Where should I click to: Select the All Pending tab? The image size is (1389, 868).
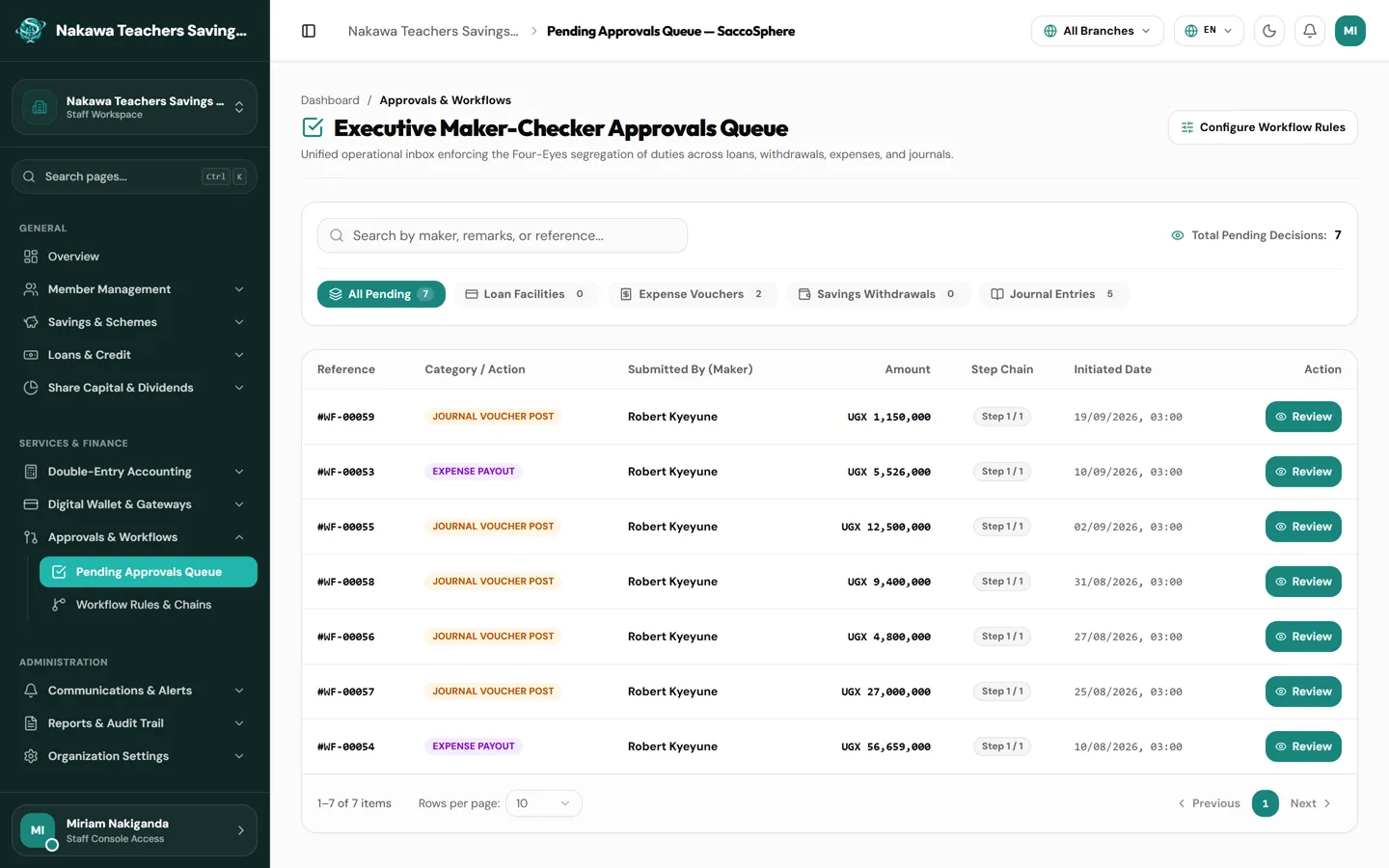point(381,294)
